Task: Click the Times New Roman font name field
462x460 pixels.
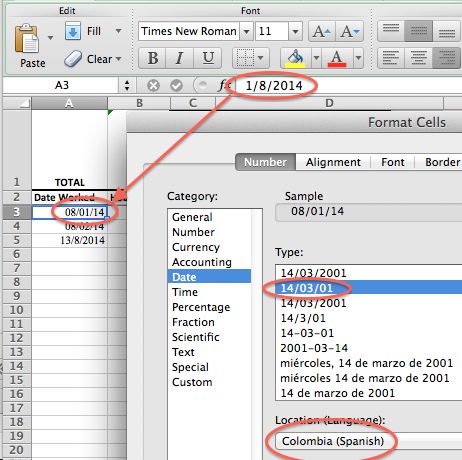Action: (189, 31)
